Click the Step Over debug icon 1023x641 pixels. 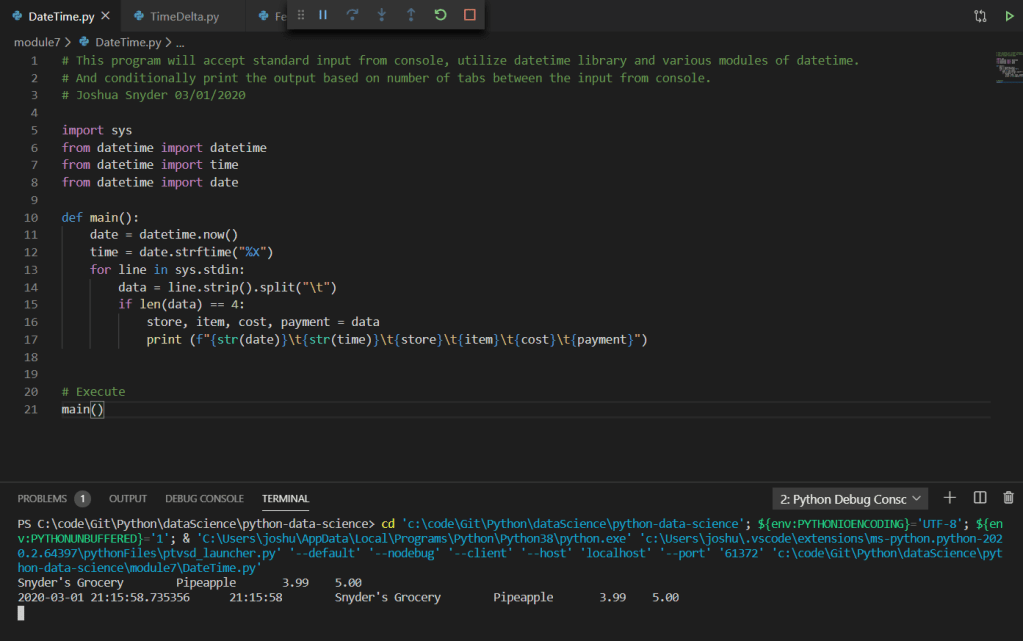[352, 15]
